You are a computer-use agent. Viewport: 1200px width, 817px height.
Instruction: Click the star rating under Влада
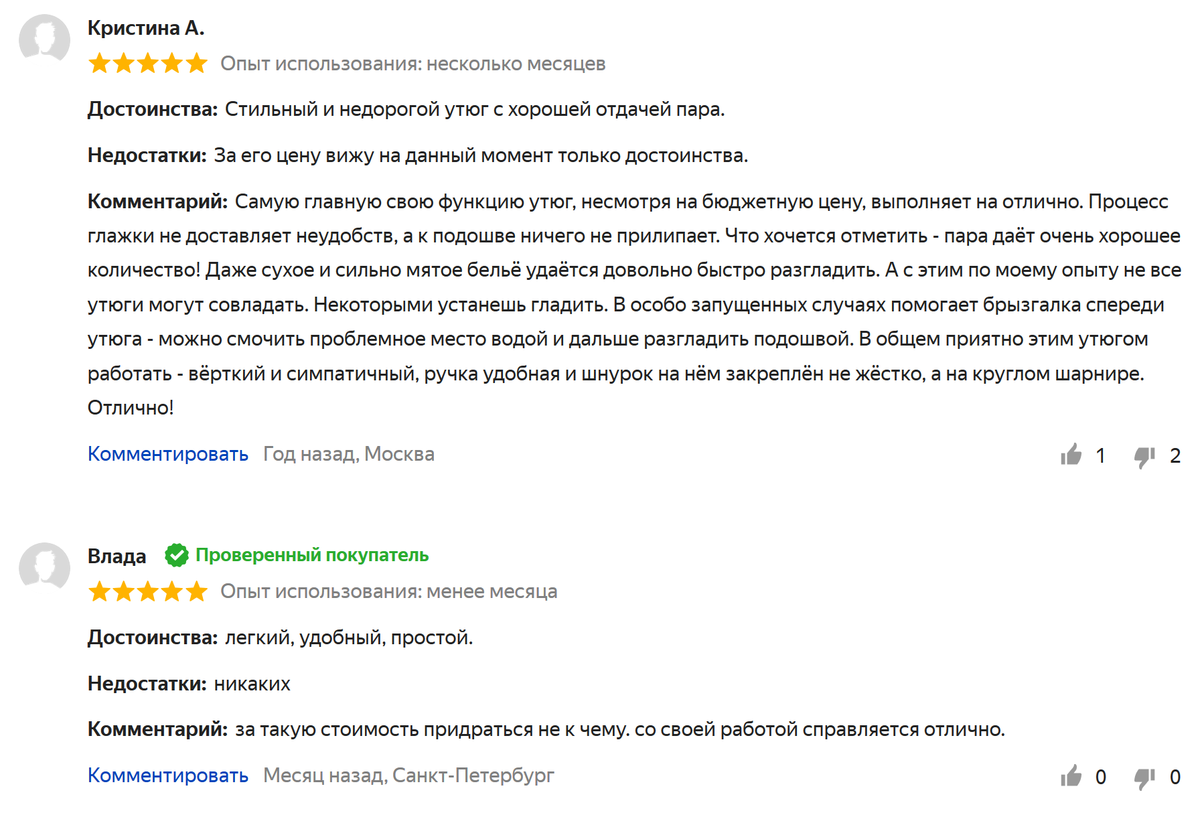pyautogui.click(x=147, y=591)
